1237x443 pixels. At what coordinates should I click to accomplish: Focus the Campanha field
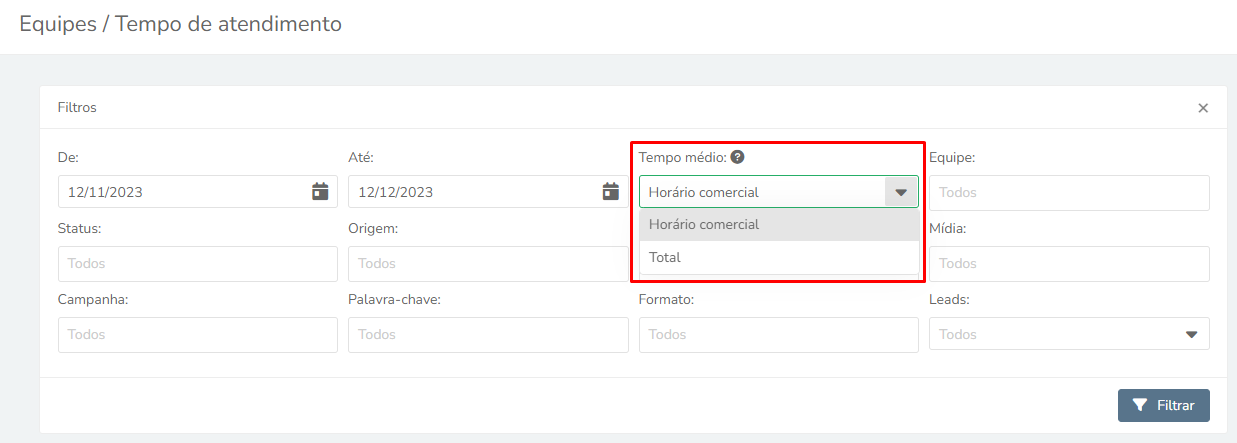click(x=198, y=334)
